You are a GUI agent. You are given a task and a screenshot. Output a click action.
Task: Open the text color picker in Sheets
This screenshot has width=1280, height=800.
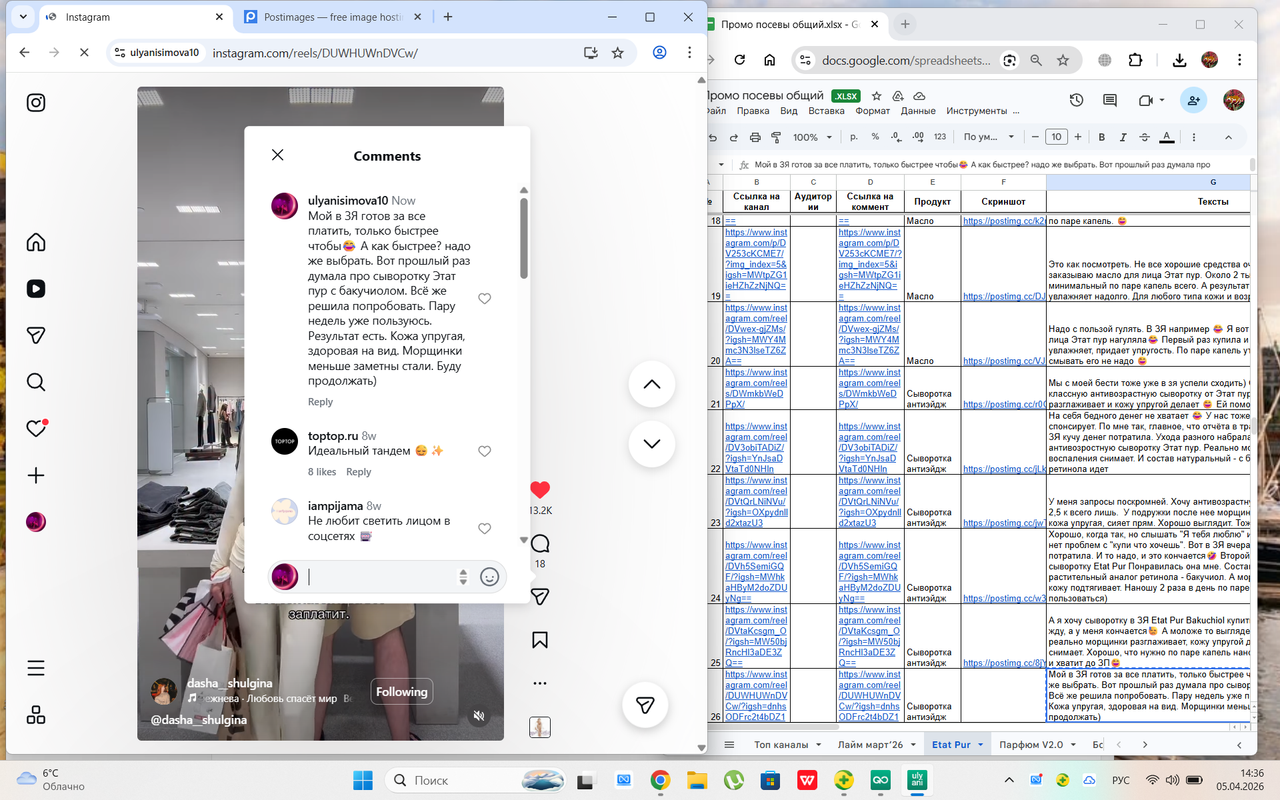(x=1167, y=137)
